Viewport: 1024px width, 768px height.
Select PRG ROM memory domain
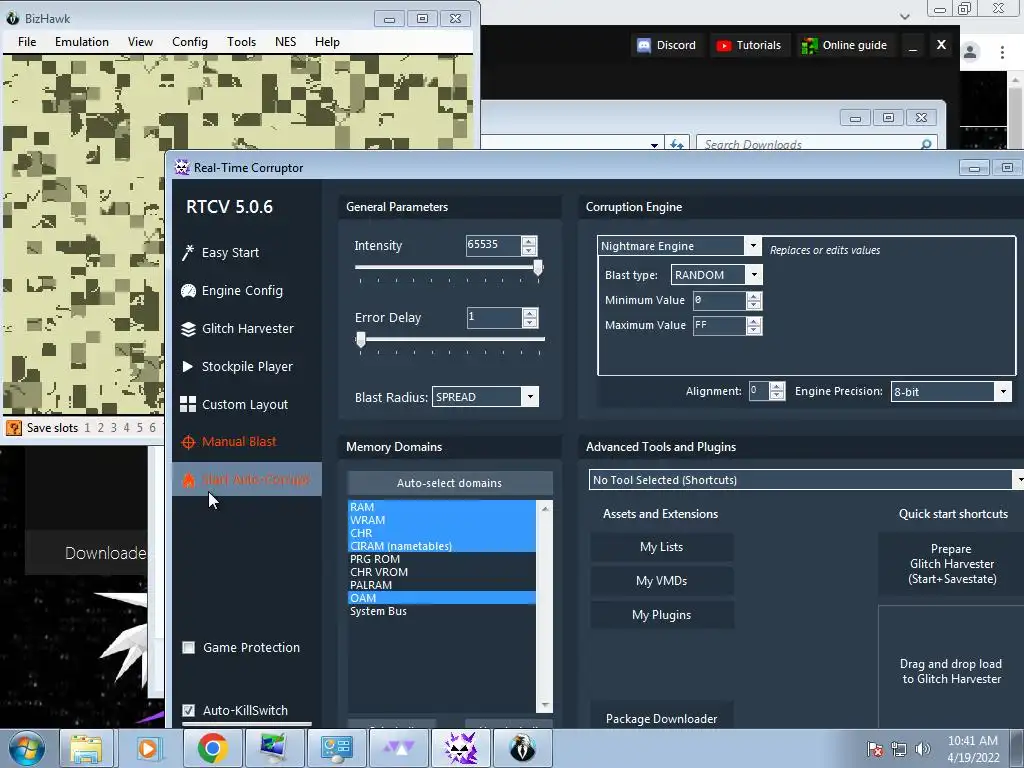tap(441, 559)
